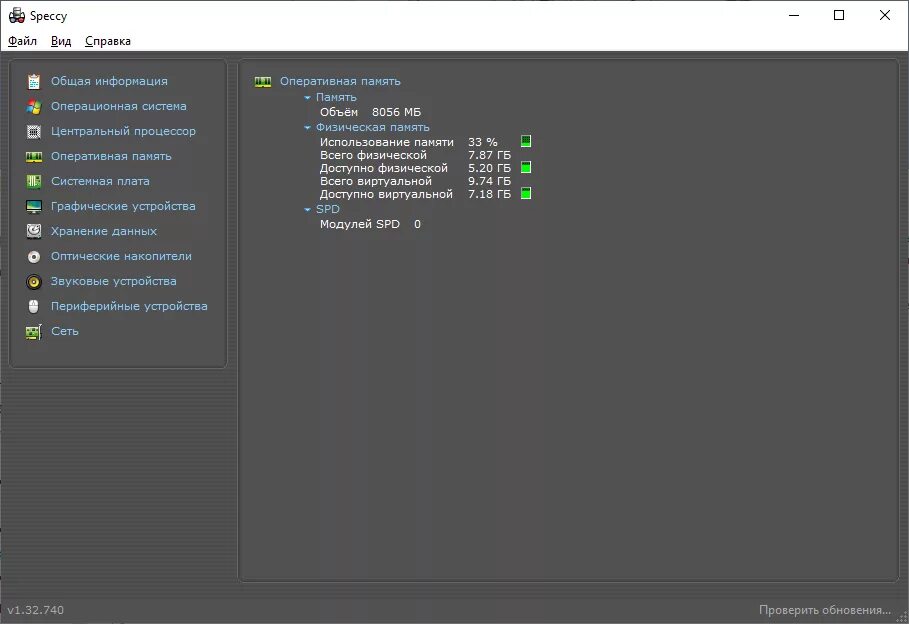Click the Использование памяти green indicator
Screen dimensions: 909x624
[x=526, y=141]
